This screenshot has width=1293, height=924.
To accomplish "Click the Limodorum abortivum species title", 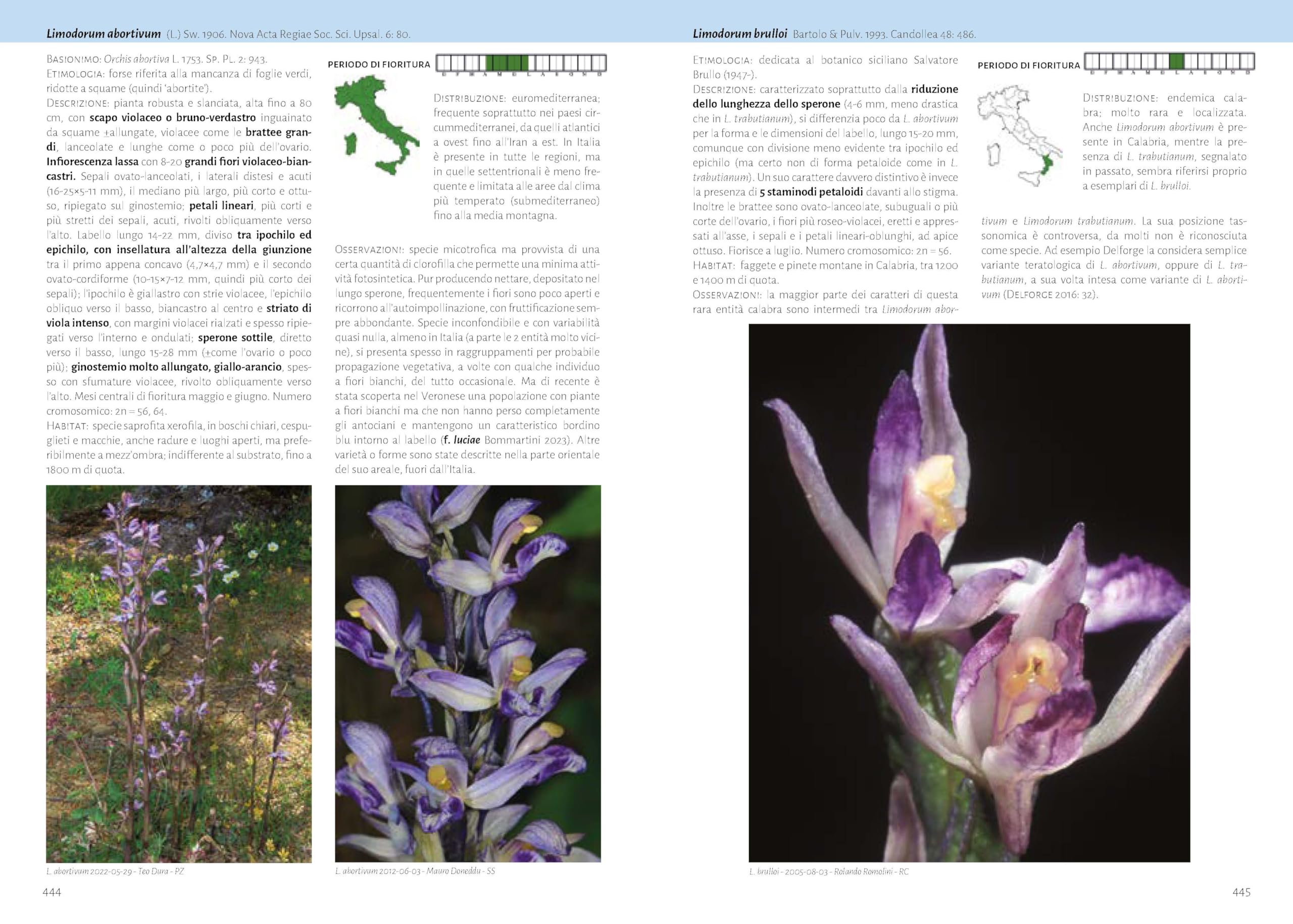I will tap(104, 34).
